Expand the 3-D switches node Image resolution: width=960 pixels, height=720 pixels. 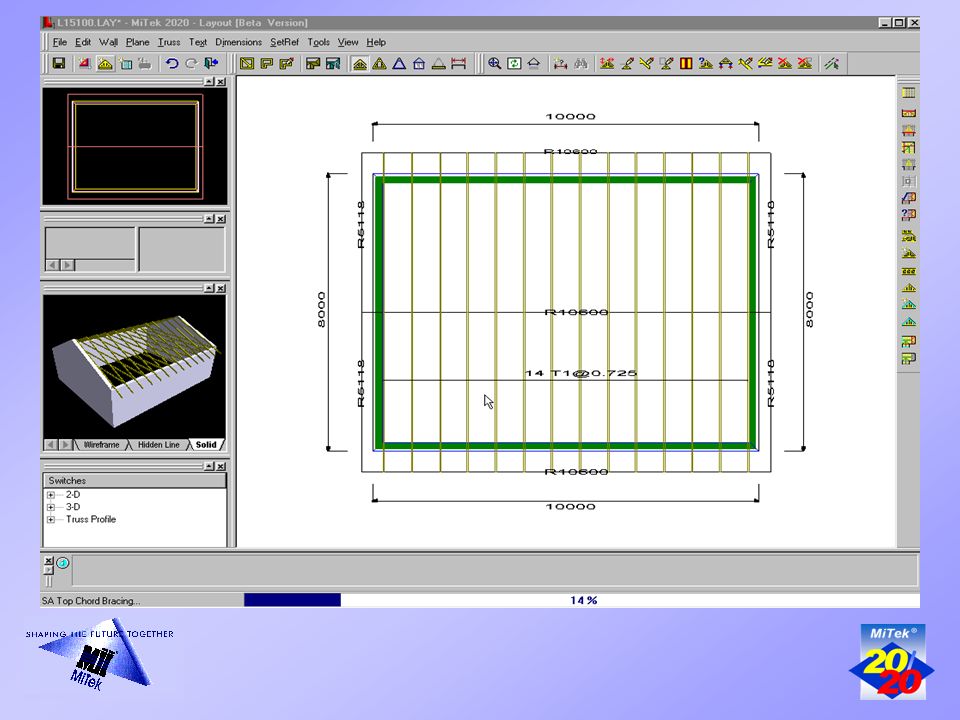[x=51, y=507]
